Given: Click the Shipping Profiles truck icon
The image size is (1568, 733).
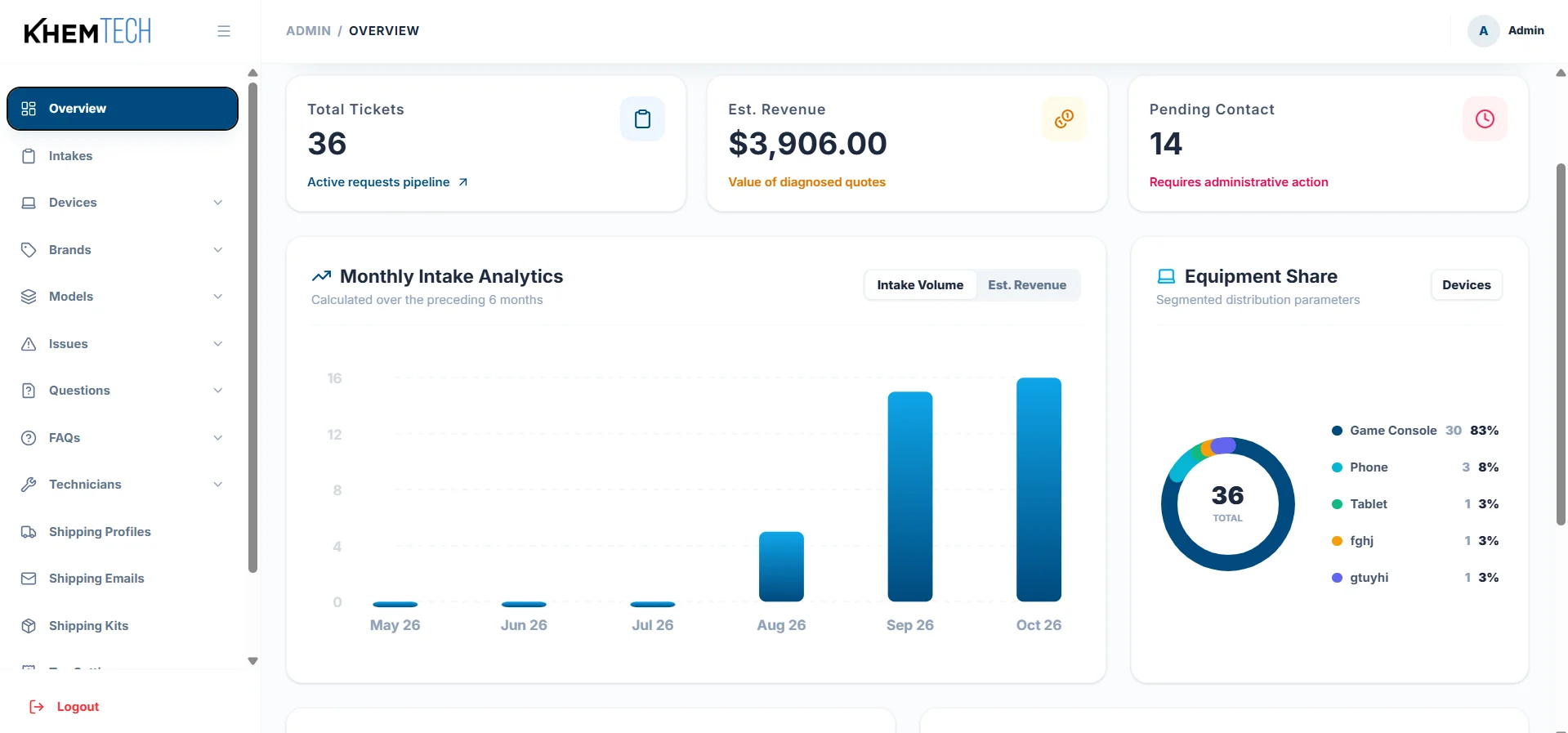Looking at the screenshot, I should click(29, 532).
